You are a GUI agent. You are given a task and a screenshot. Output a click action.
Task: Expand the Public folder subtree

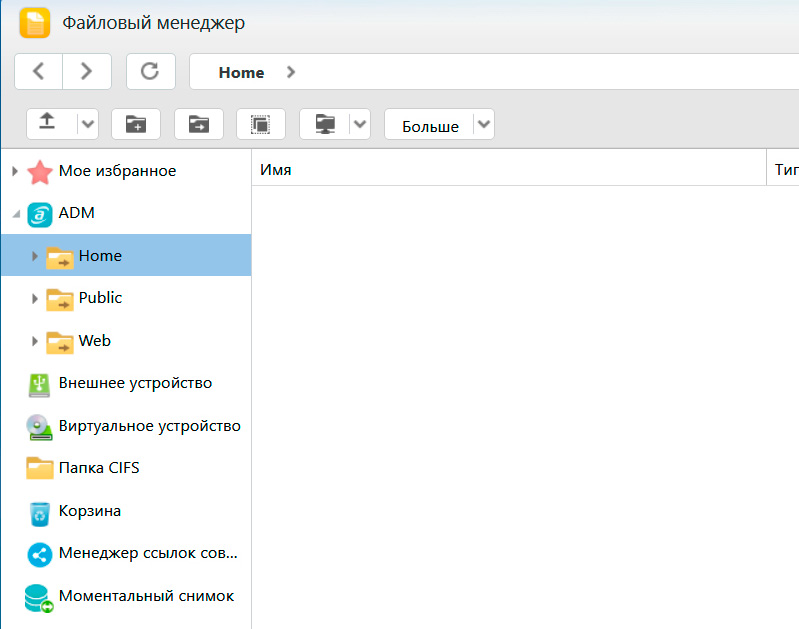[x=35, y=298]
